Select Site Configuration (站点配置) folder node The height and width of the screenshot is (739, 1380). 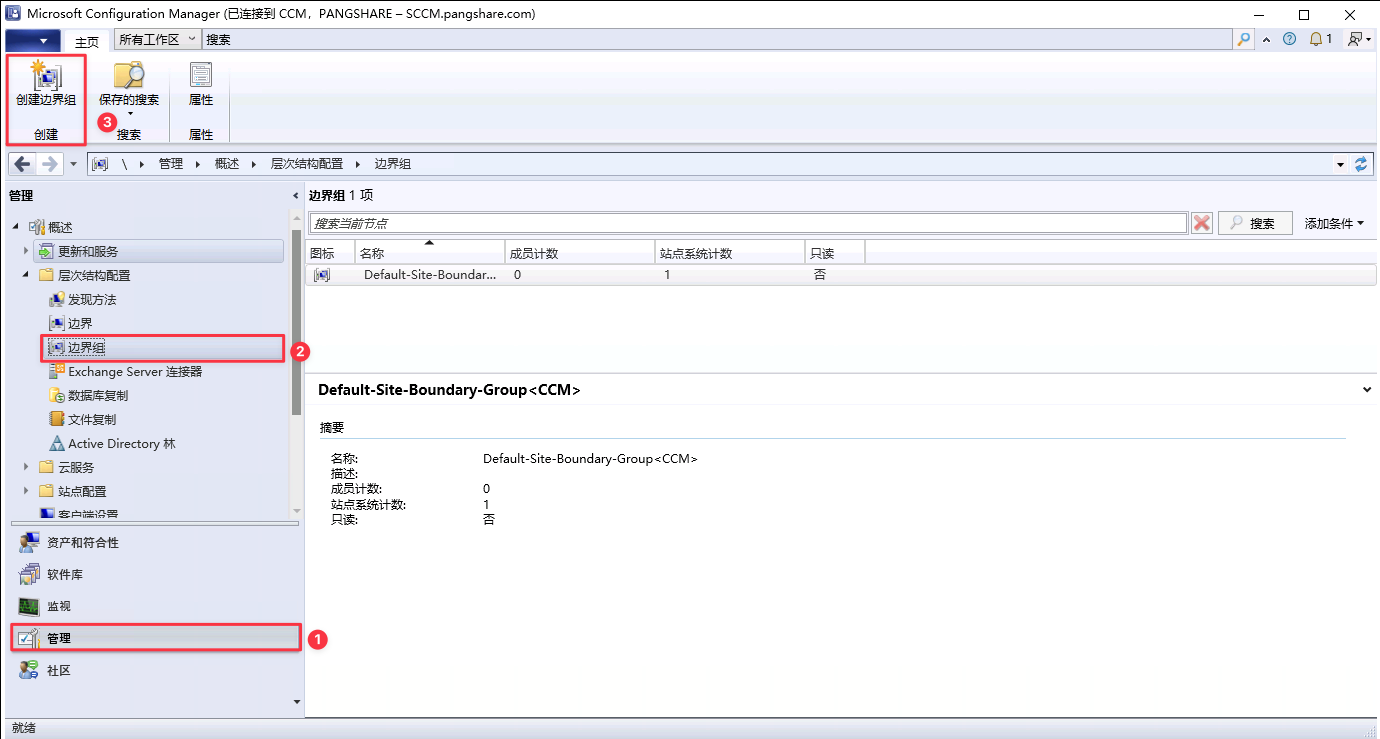pos(82,491)
